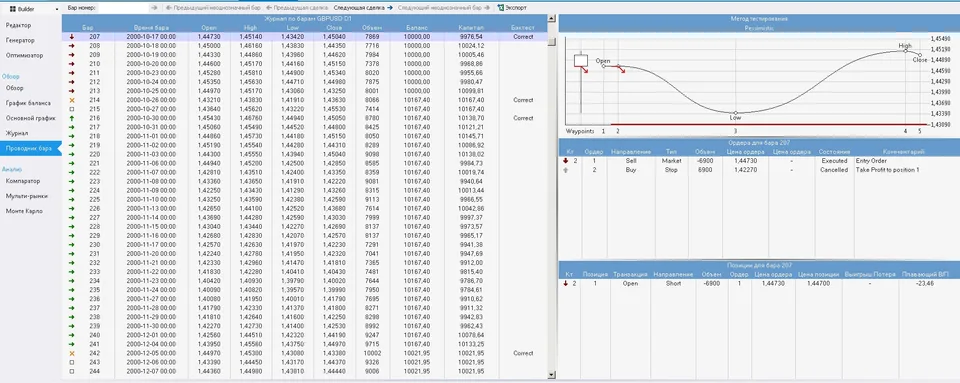This screenshot has width=960, height=383.
Task: Click the green arrow icon of bar 217
Action: (x=72, y=127)
